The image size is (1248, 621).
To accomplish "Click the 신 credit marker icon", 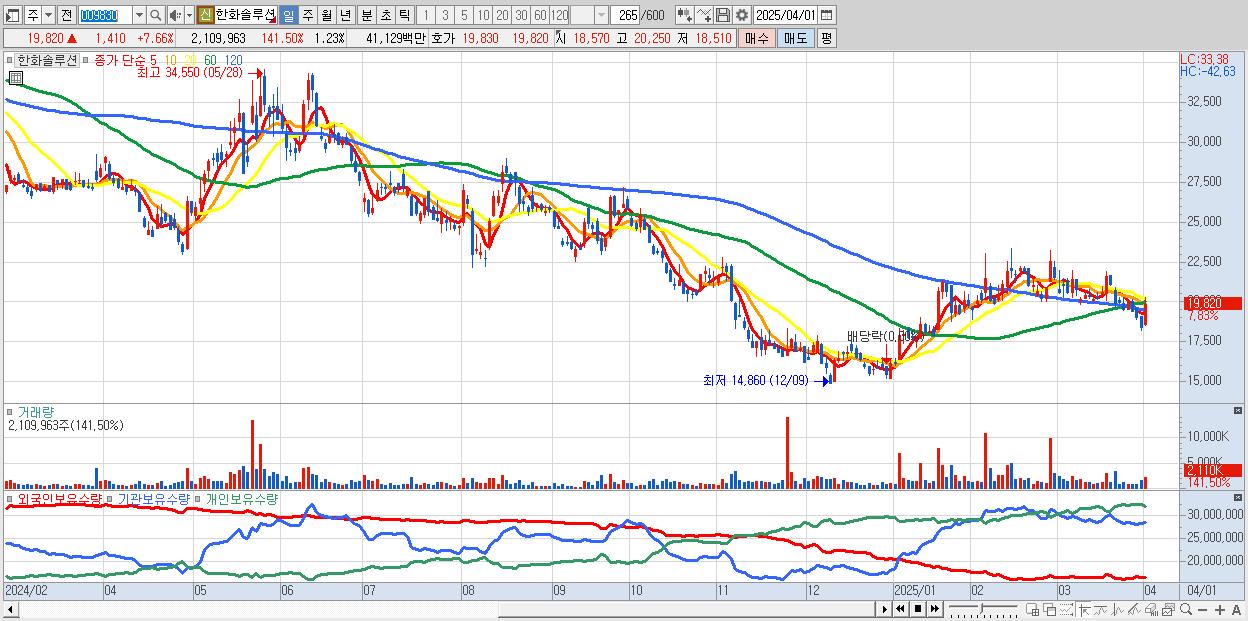I will click(204, 15).
